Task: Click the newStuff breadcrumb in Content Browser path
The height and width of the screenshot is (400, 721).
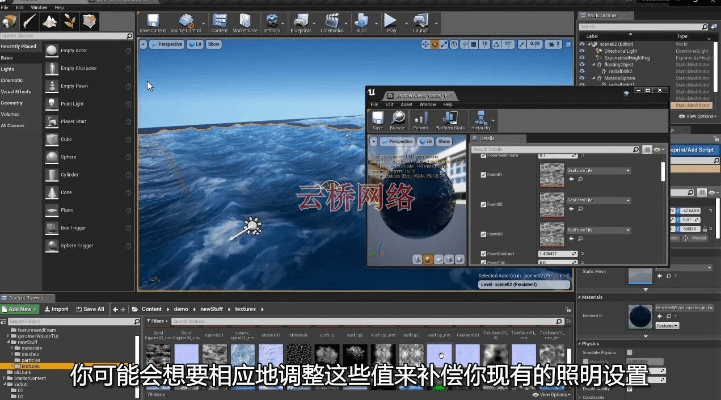Action: pos(212,309)
